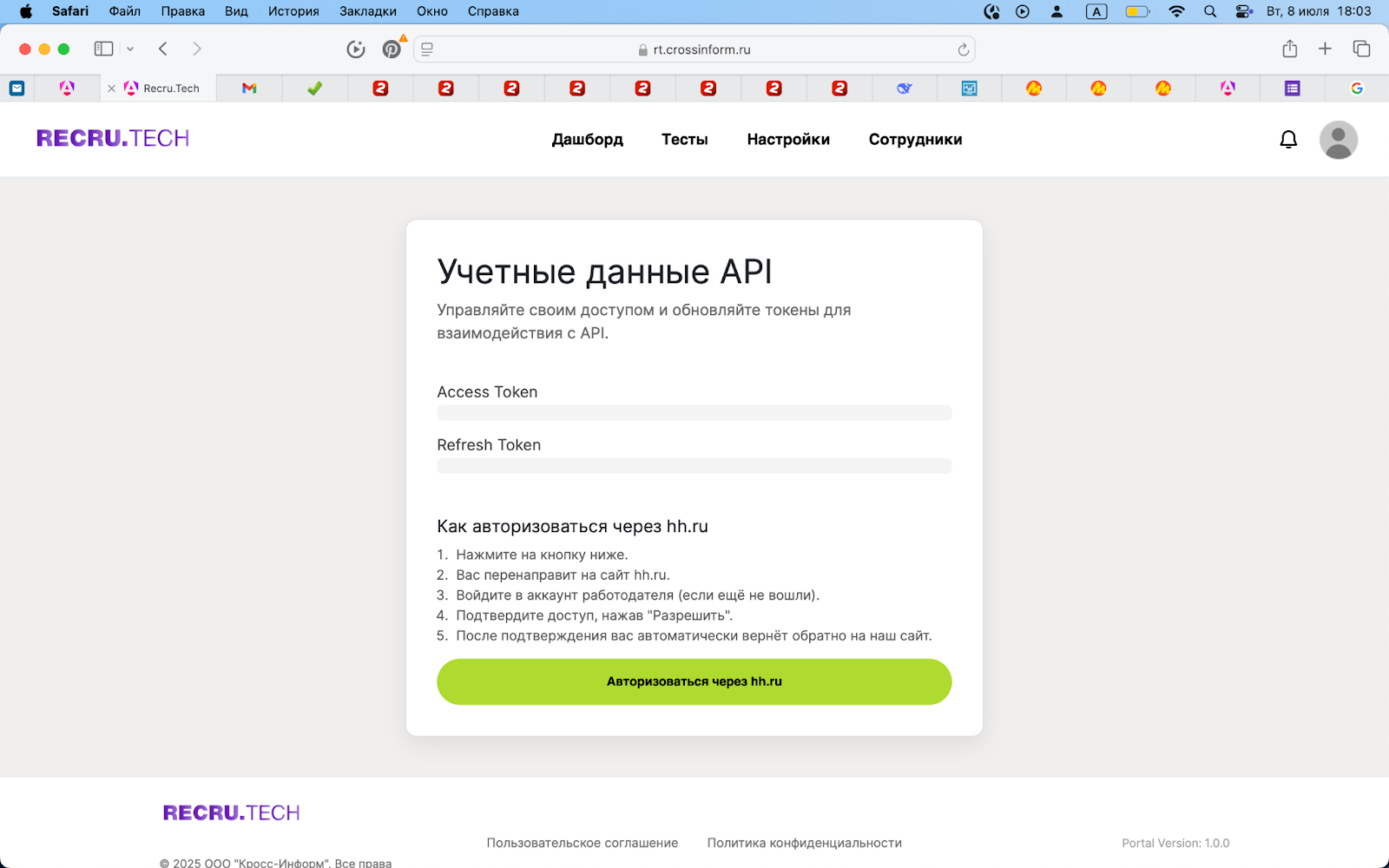Switch to the blue whale icon tab
1389x868 pixels.
point(905,88)
